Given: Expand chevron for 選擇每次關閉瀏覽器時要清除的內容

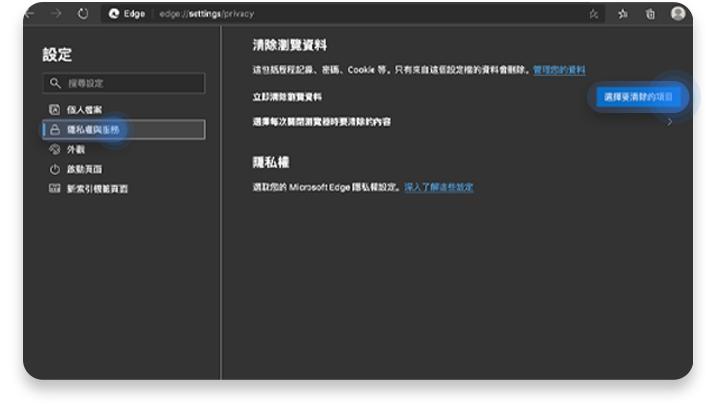Looking at the screenshot, I should click(669, 122).
